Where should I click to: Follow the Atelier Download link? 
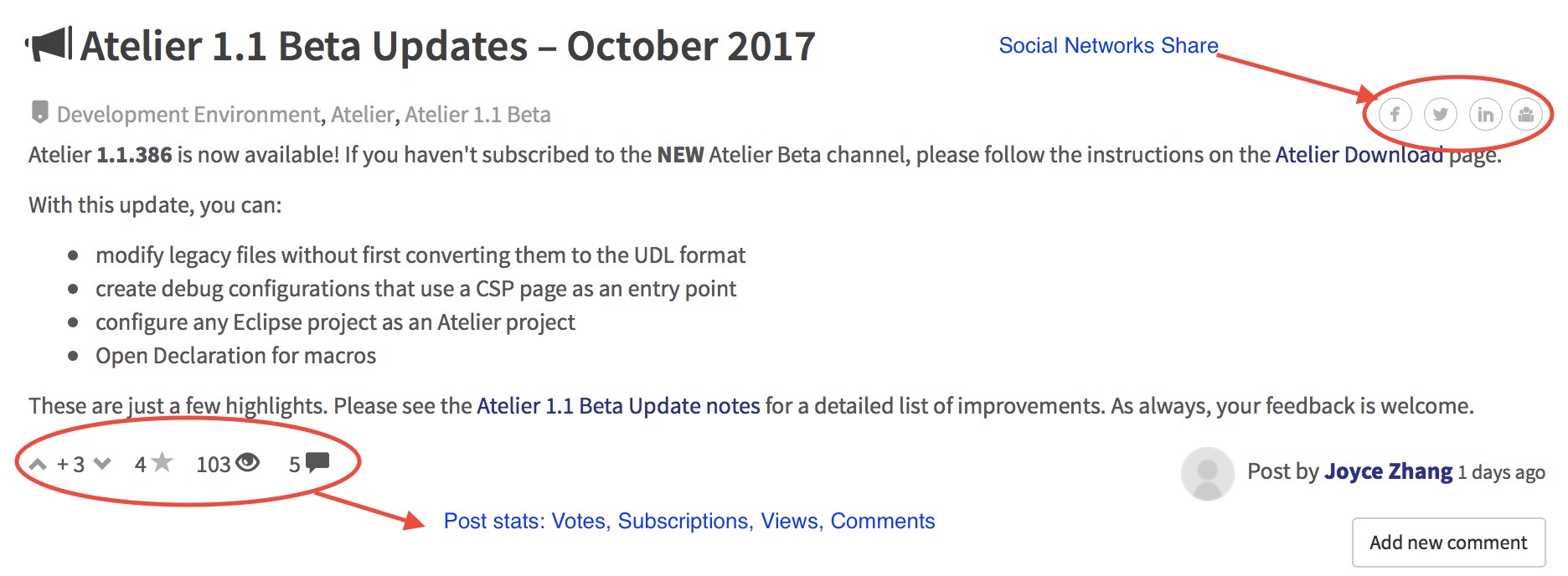(x=1359, y=155)
